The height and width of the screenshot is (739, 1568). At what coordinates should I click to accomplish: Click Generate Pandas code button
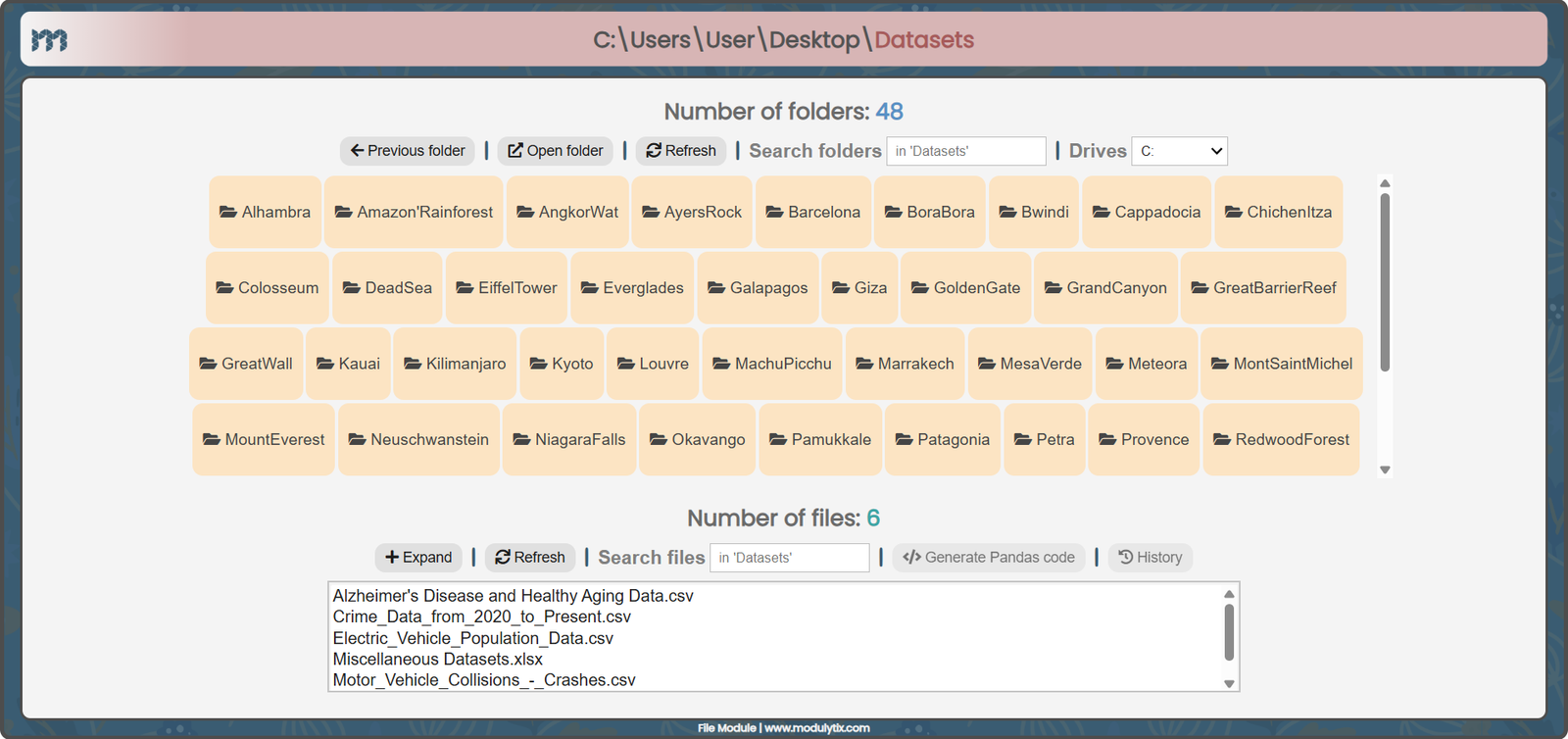(988, 558)
